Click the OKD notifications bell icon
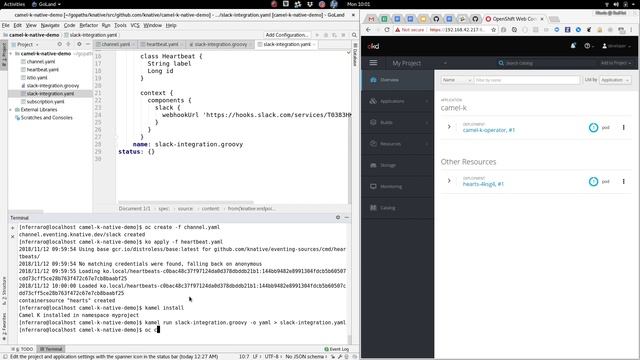 coord(573,46)
